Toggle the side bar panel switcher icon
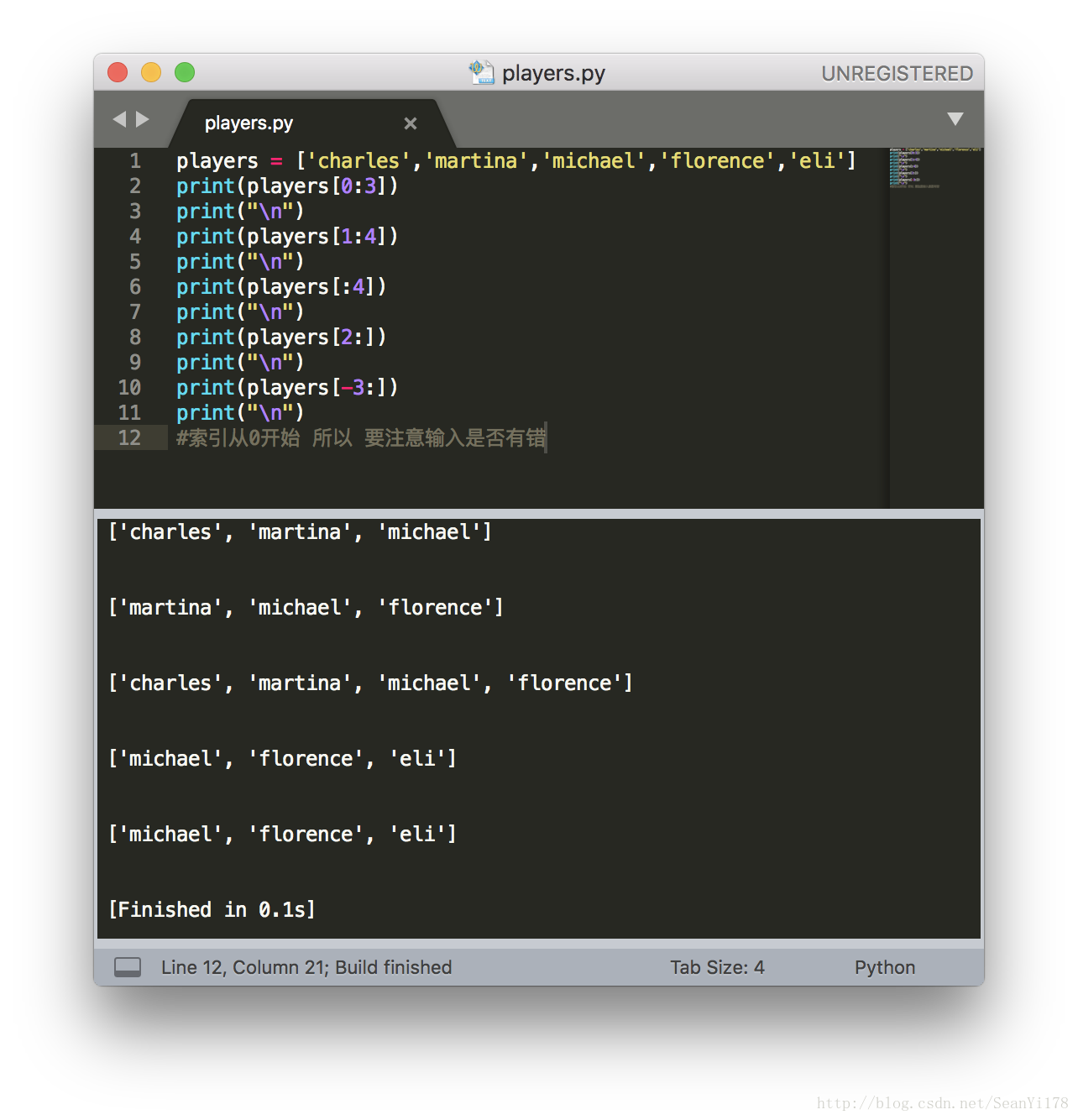Image resolution: width=1078 pixels, height=1120 pixels. 128,967
